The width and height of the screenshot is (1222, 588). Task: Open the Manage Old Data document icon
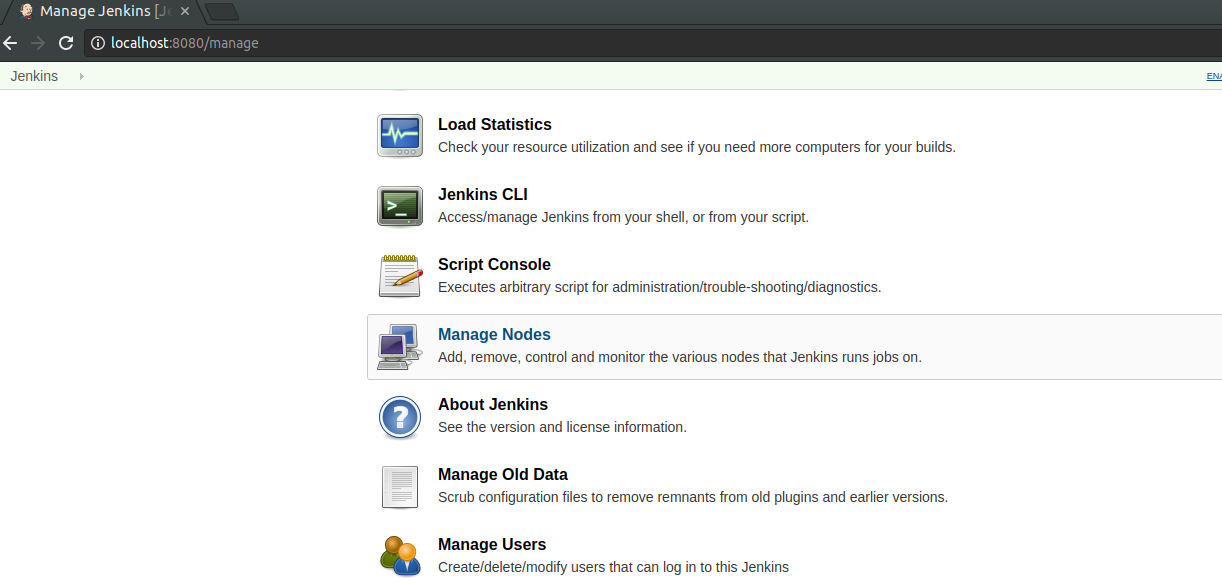[400, 487]
